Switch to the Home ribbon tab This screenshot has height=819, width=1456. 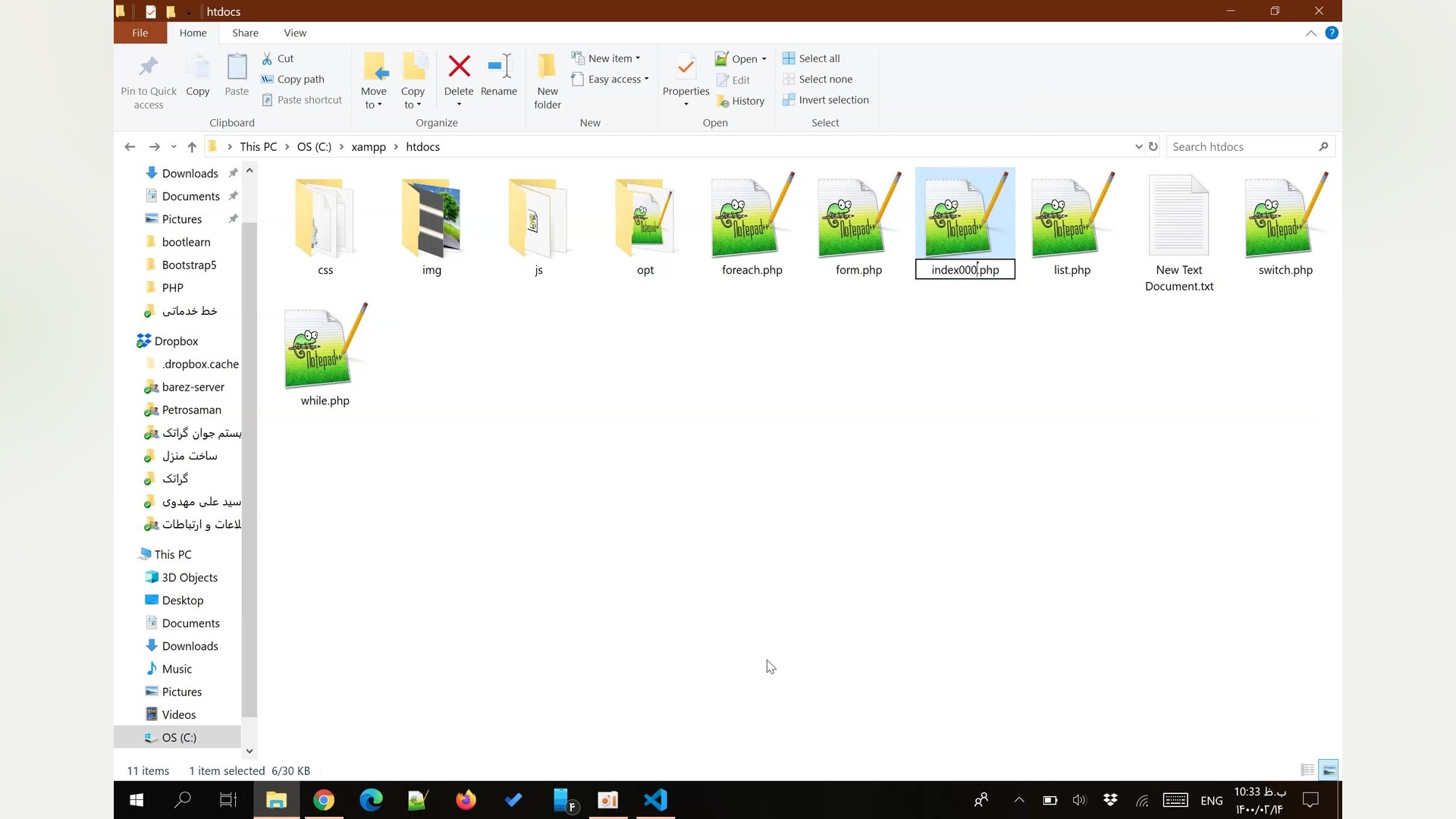pyautogui.click(x=193, y=33)
